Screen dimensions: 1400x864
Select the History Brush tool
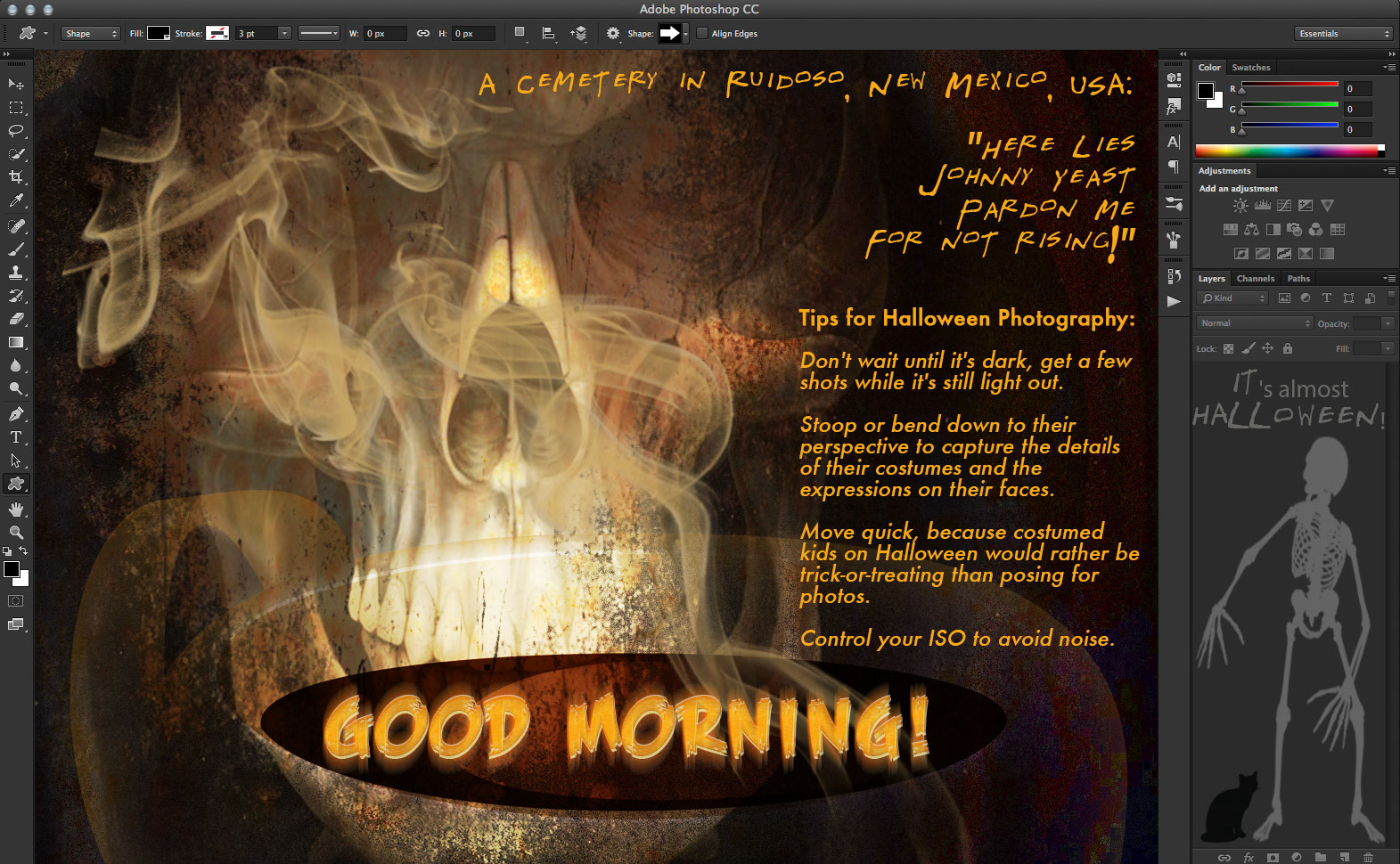click(16, 296)
